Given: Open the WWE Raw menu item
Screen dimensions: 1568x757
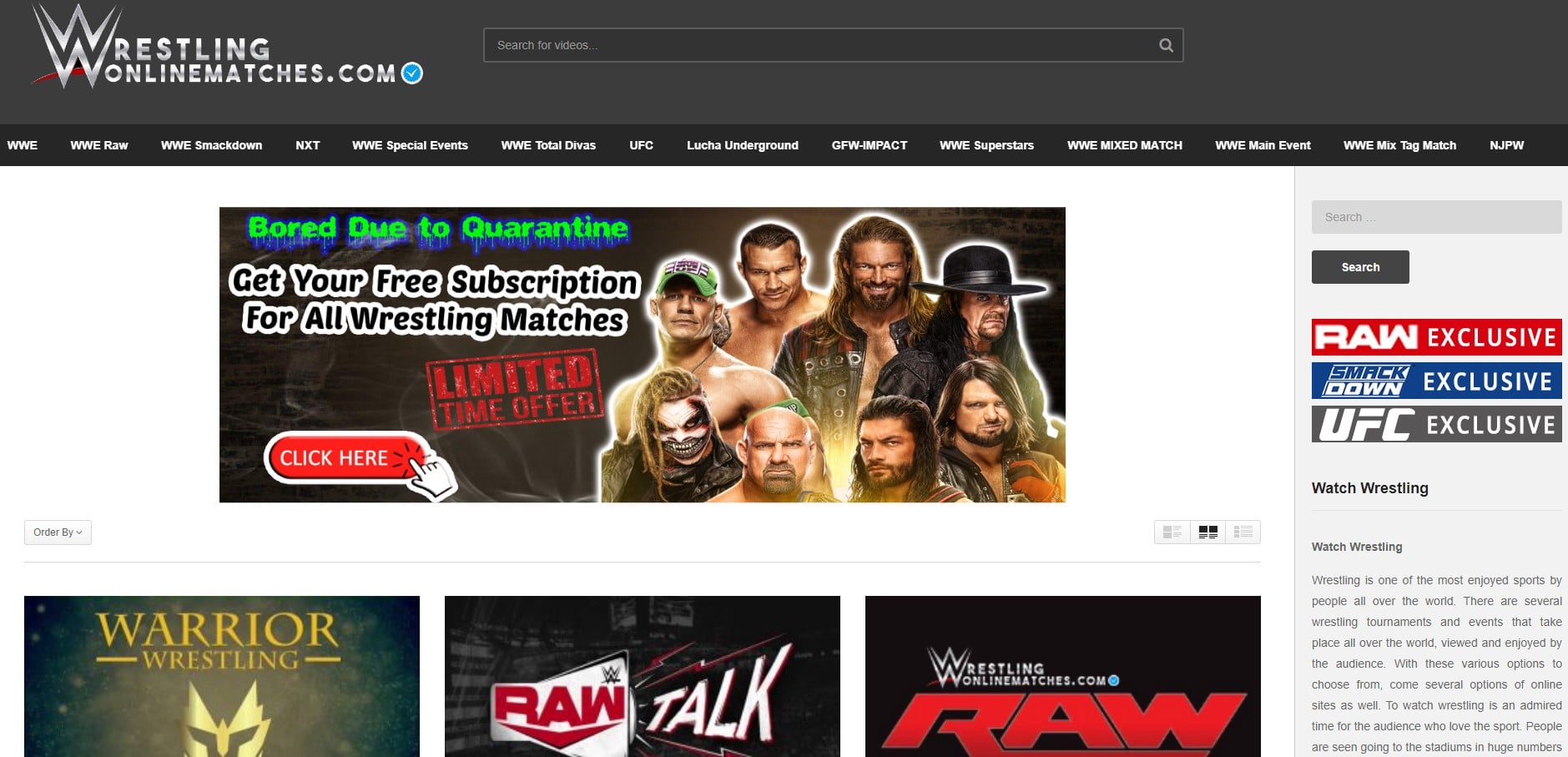Looking at the screenshot, I should (x=99, y=145).
